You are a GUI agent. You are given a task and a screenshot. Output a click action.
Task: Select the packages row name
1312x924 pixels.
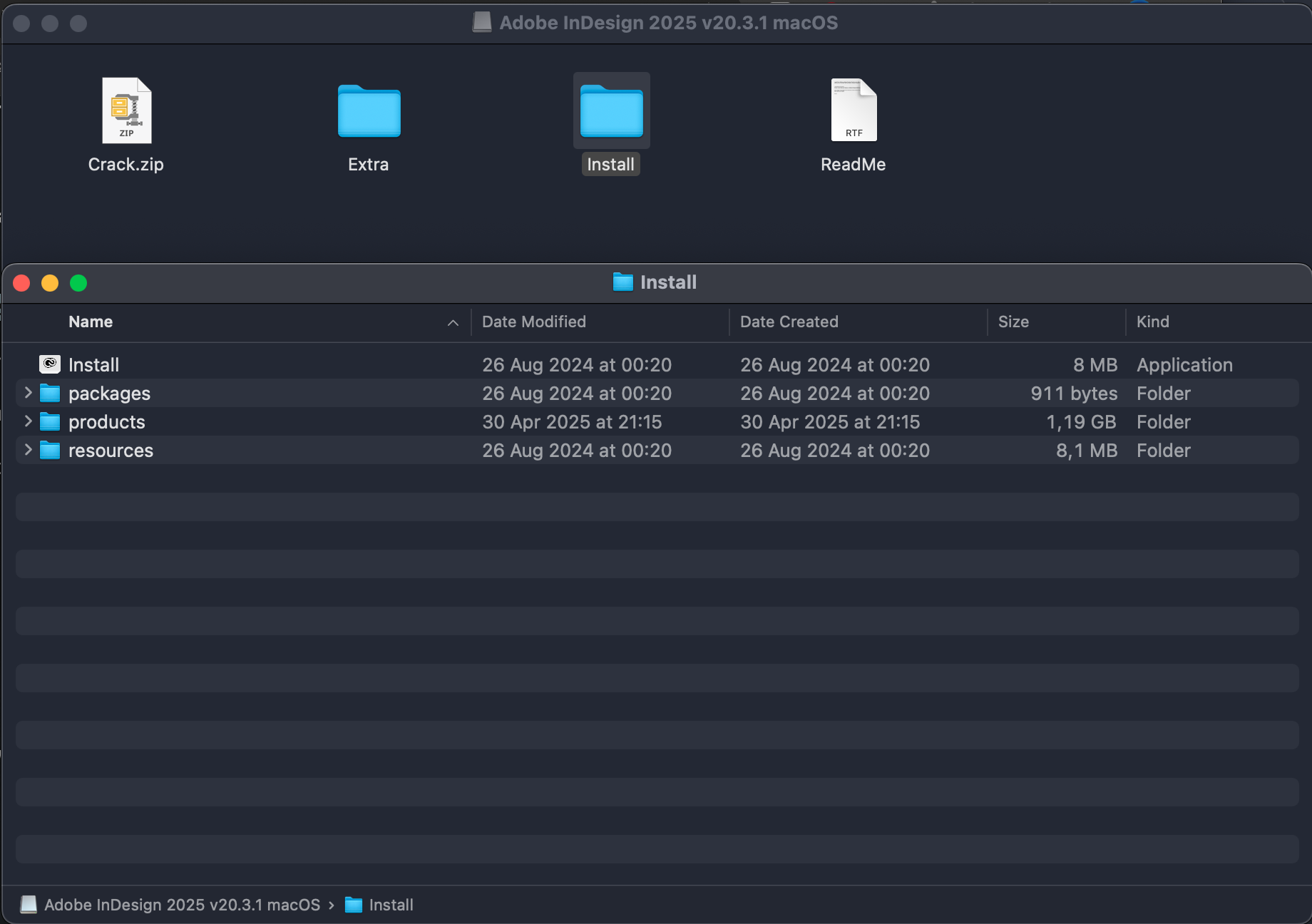point(109,393)
